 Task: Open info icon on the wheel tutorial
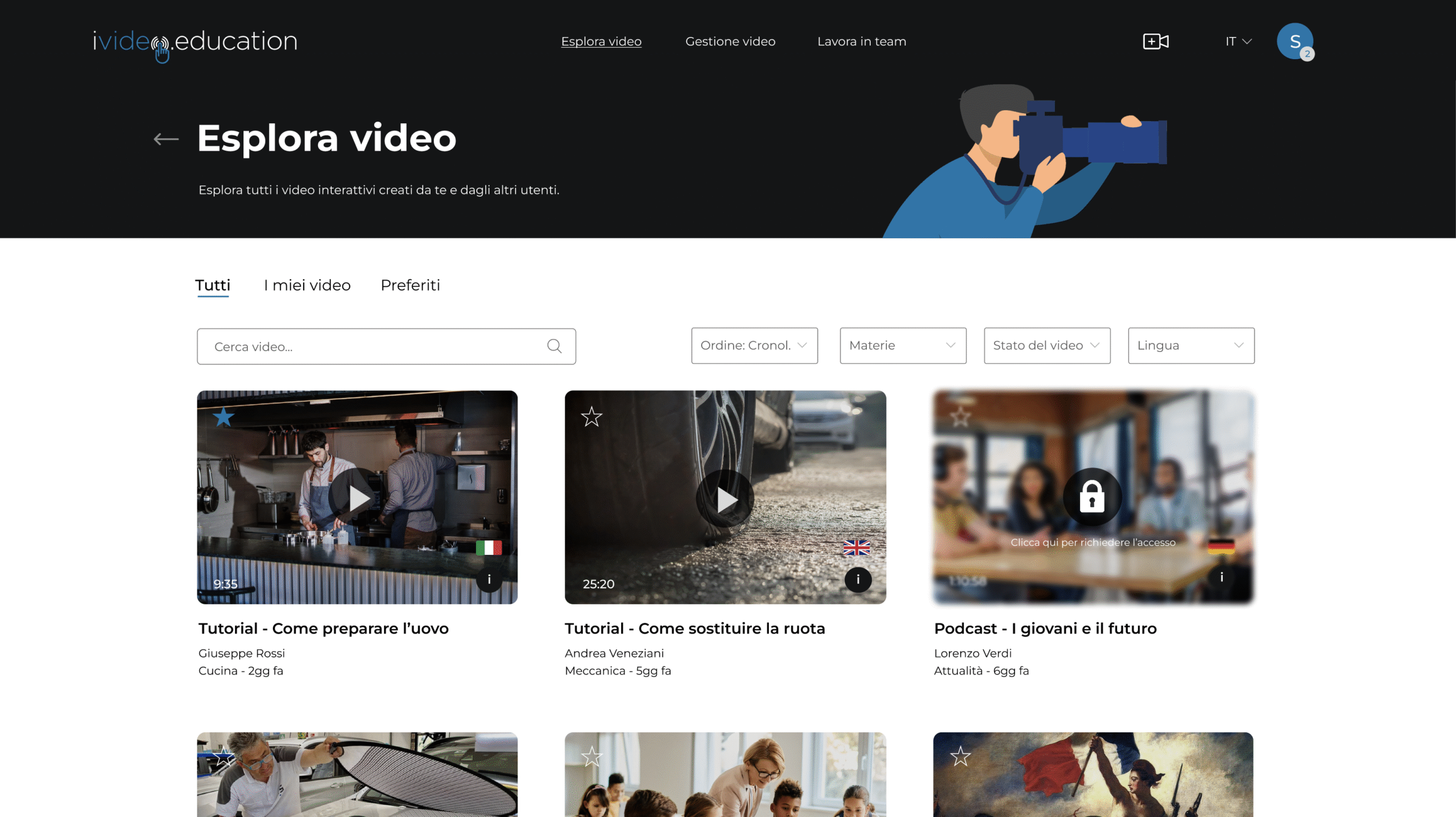click(x=858, y=579)
